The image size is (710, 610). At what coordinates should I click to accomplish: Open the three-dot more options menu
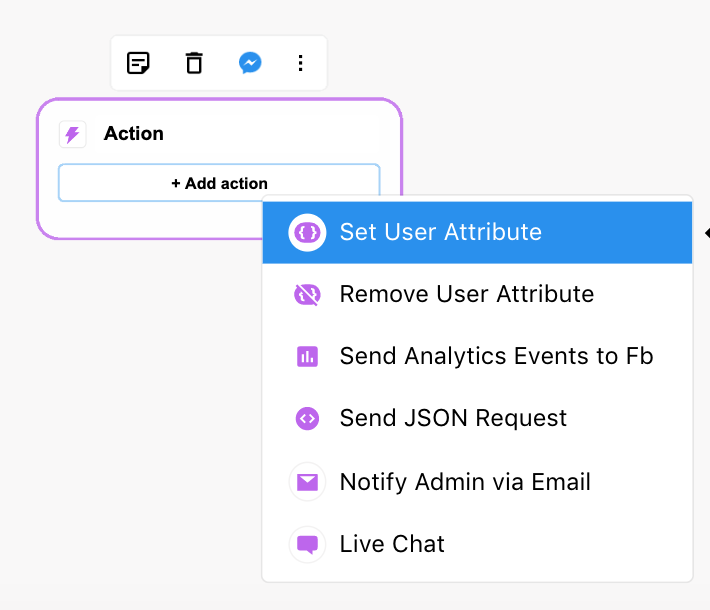(x=300, y=63)
